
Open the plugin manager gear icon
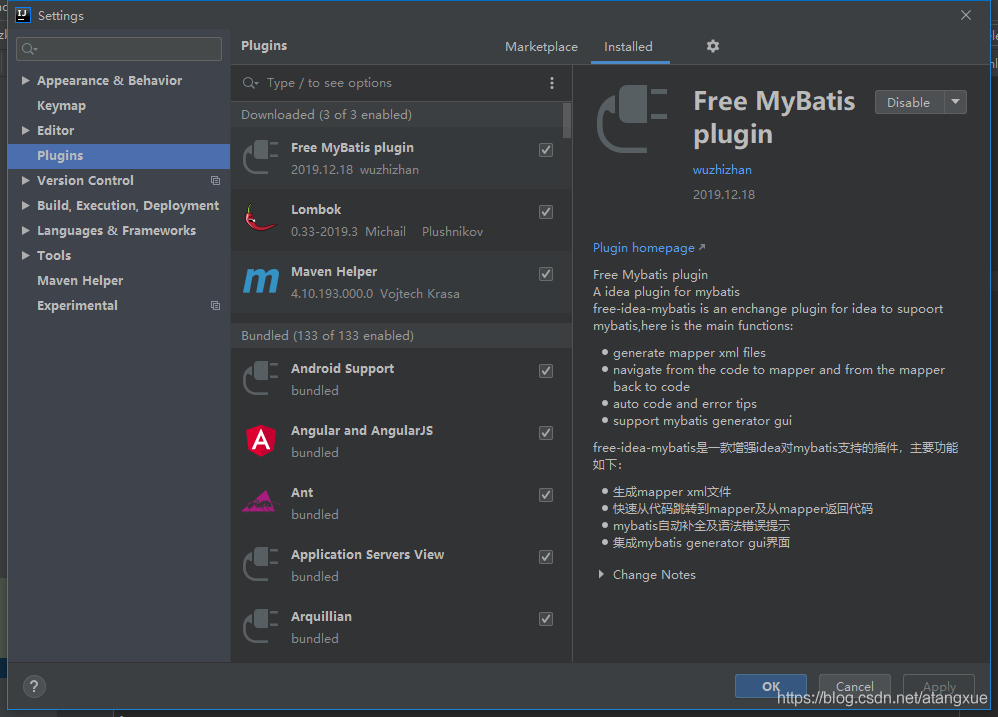(712, 46)
